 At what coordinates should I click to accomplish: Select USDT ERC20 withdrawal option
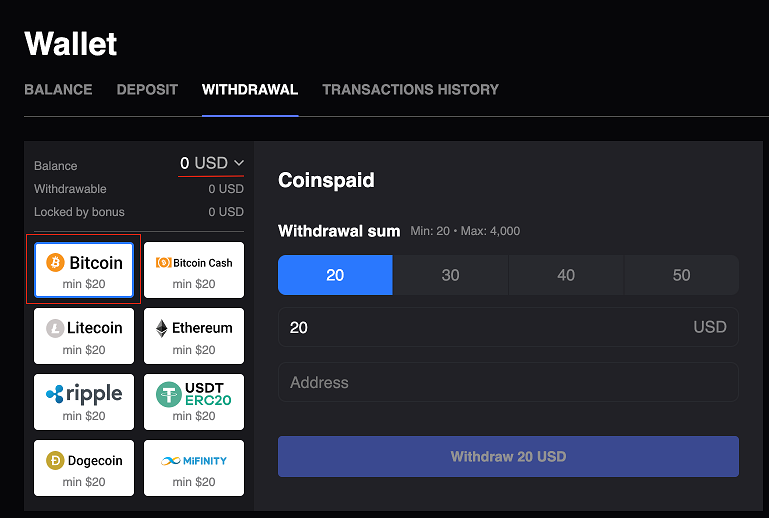tap(194, 402)
